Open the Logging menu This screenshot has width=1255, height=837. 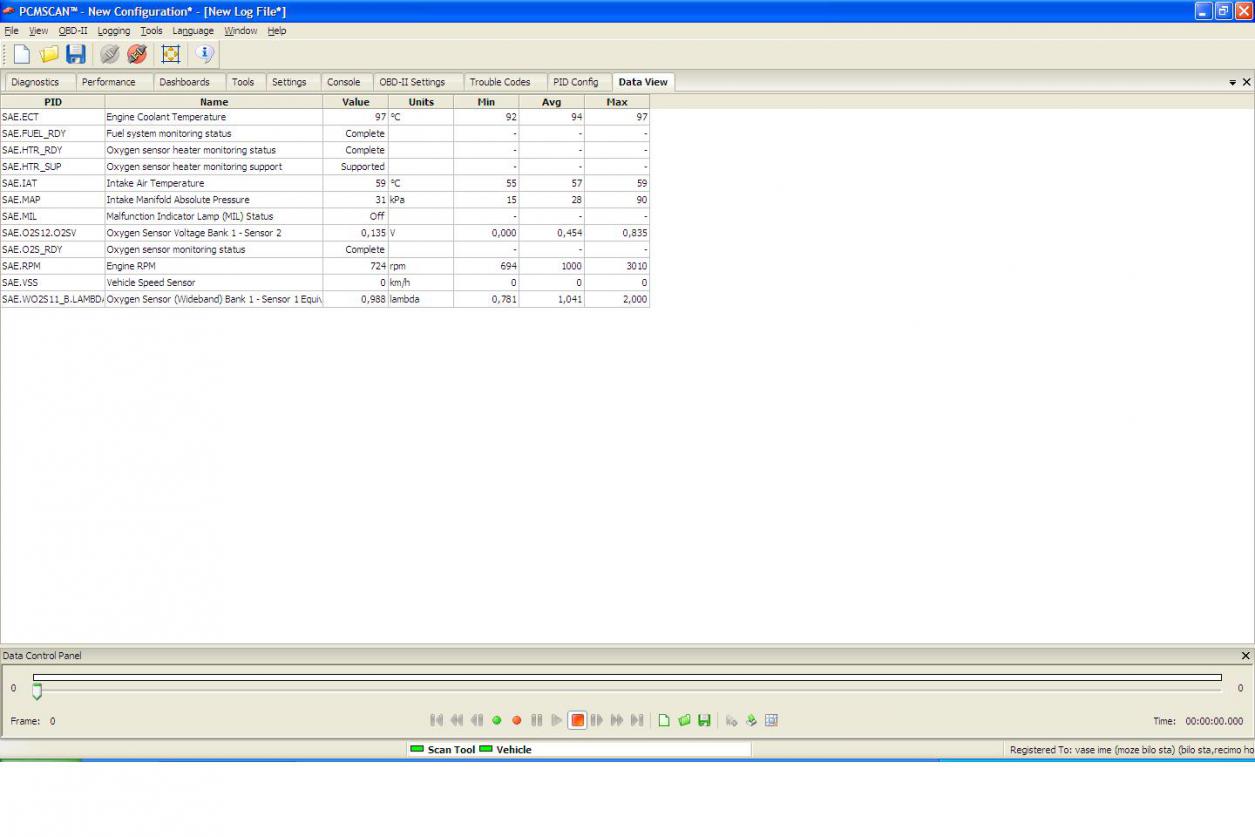(x=113, y=31)
